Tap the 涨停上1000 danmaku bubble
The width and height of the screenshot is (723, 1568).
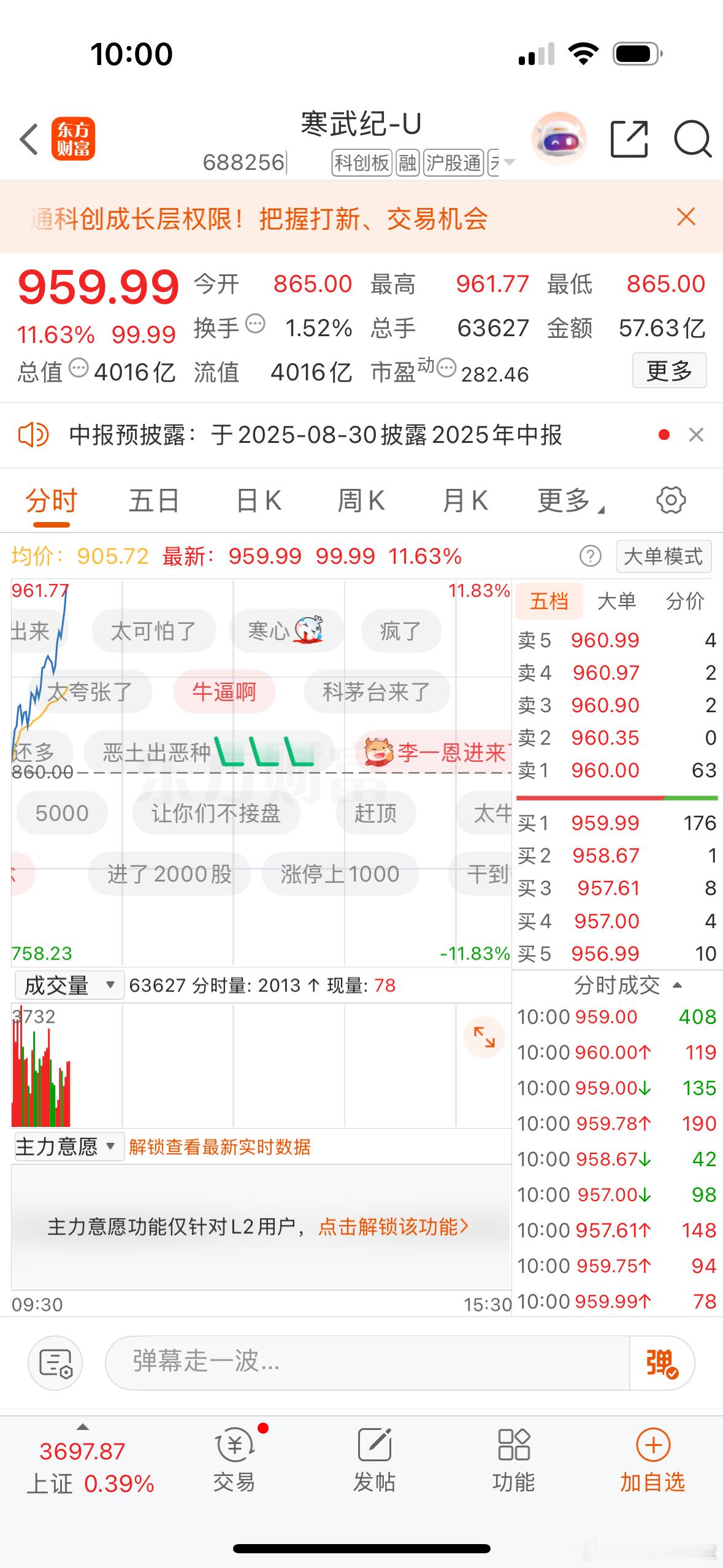point(340,874)
